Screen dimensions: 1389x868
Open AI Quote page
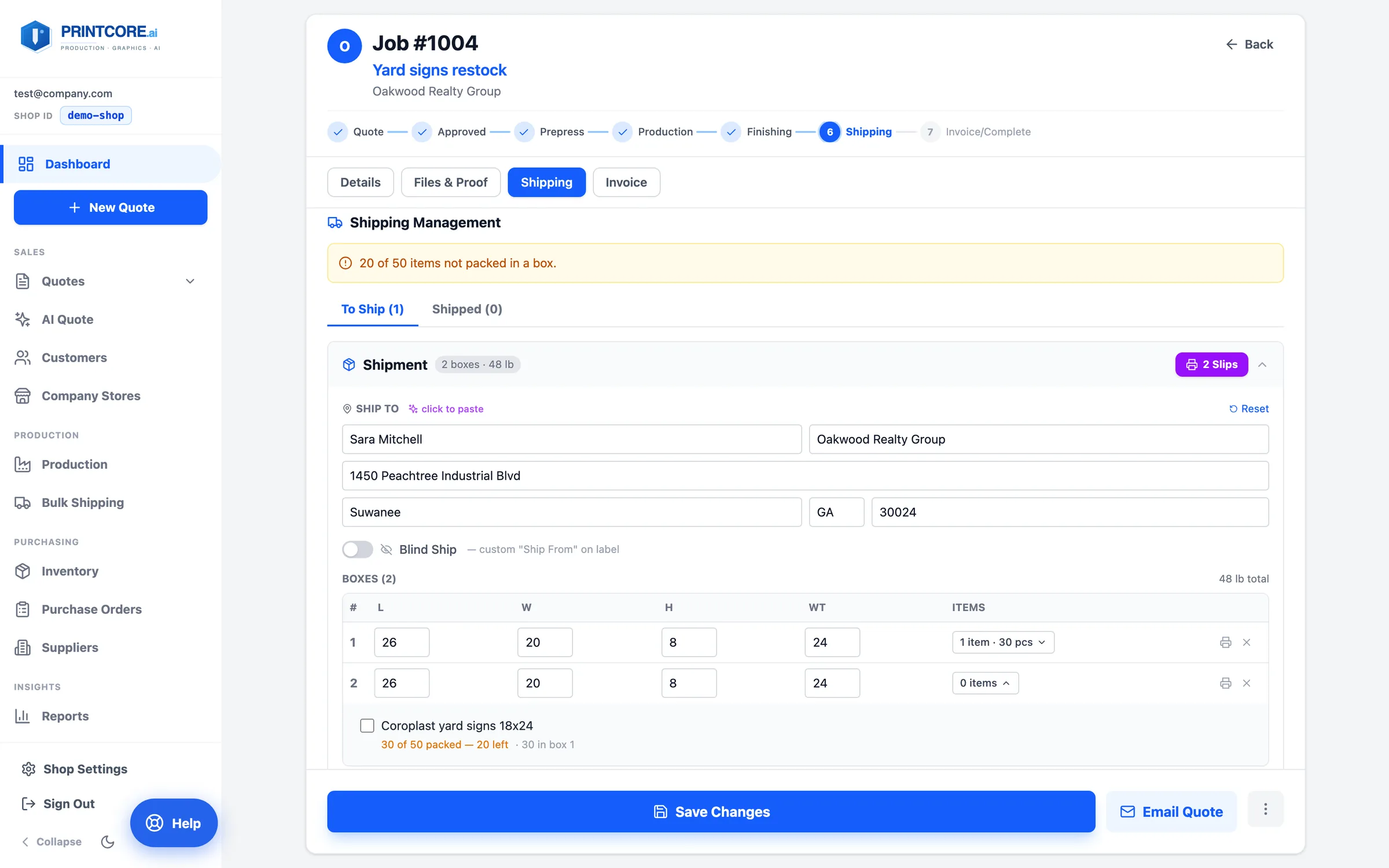pyautogui.click(x=67, y=319)
